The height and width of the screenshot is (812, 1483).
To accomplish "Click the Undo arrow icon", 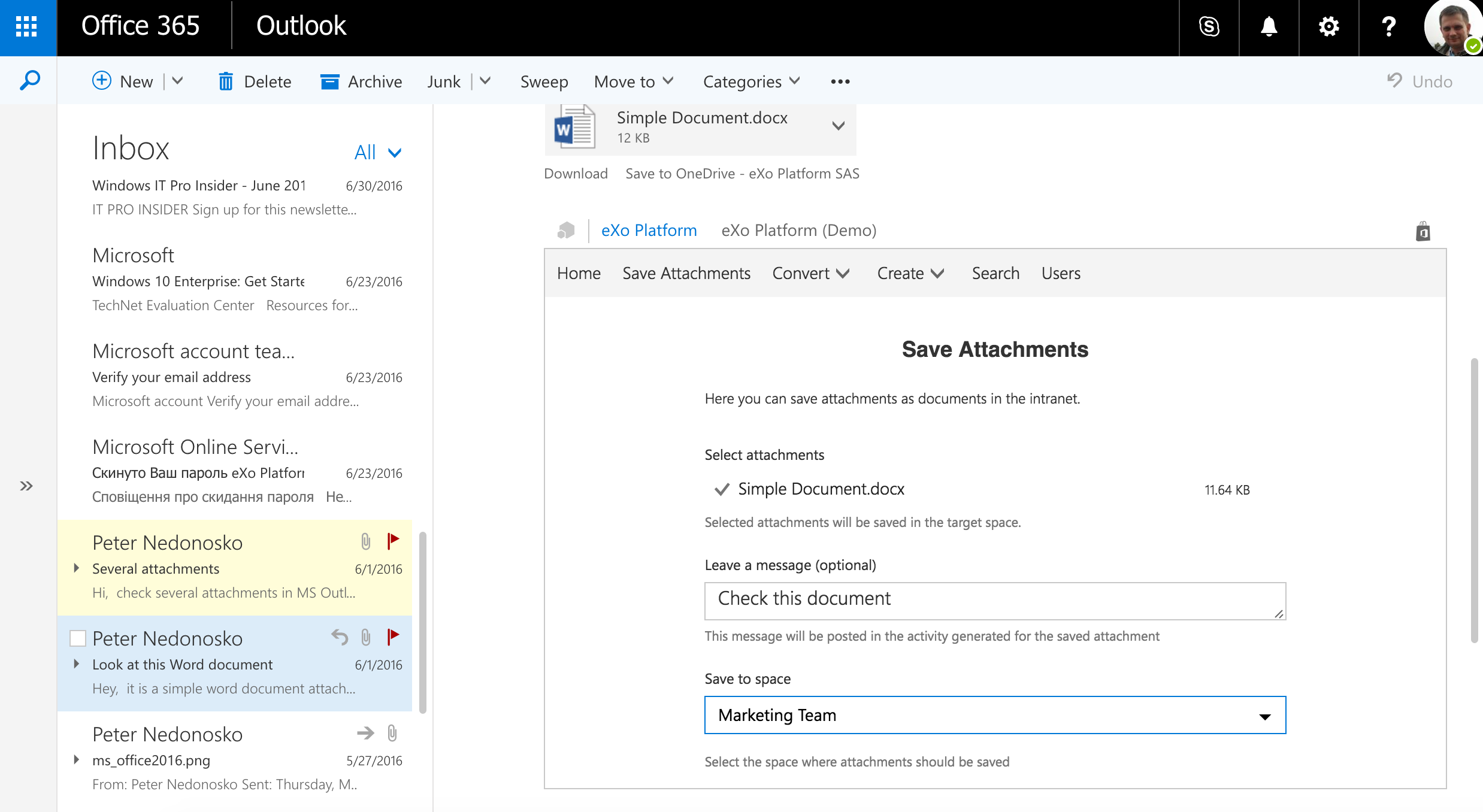I will [1395, 80].
